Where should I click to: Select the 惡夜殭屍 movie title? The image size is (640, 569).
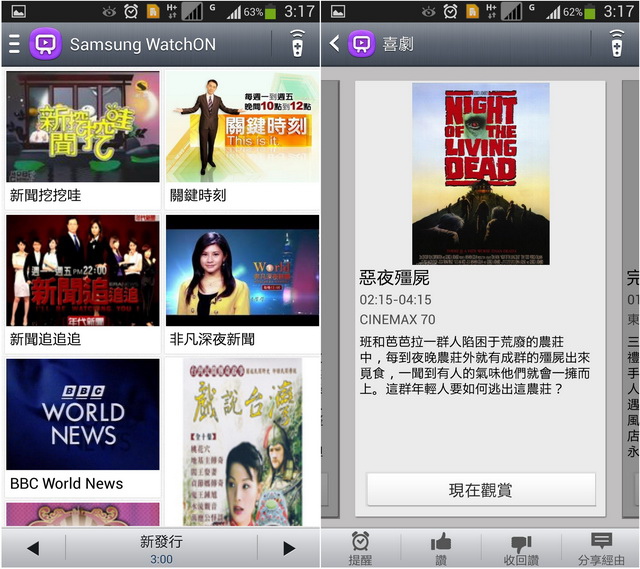[x=394, y=278]
